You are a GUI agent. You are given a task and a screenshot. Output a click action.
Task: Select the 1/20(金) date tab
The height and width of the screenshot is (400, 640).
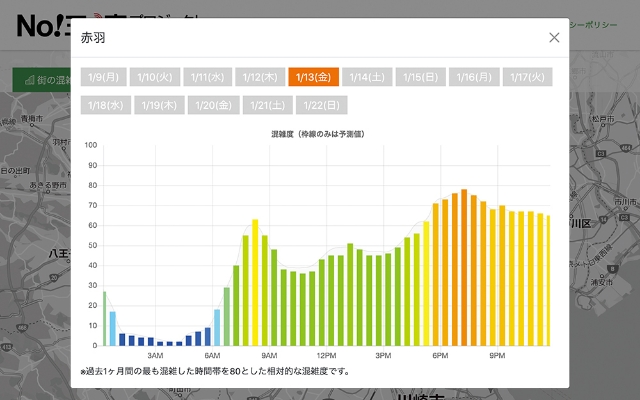point(211,104)
